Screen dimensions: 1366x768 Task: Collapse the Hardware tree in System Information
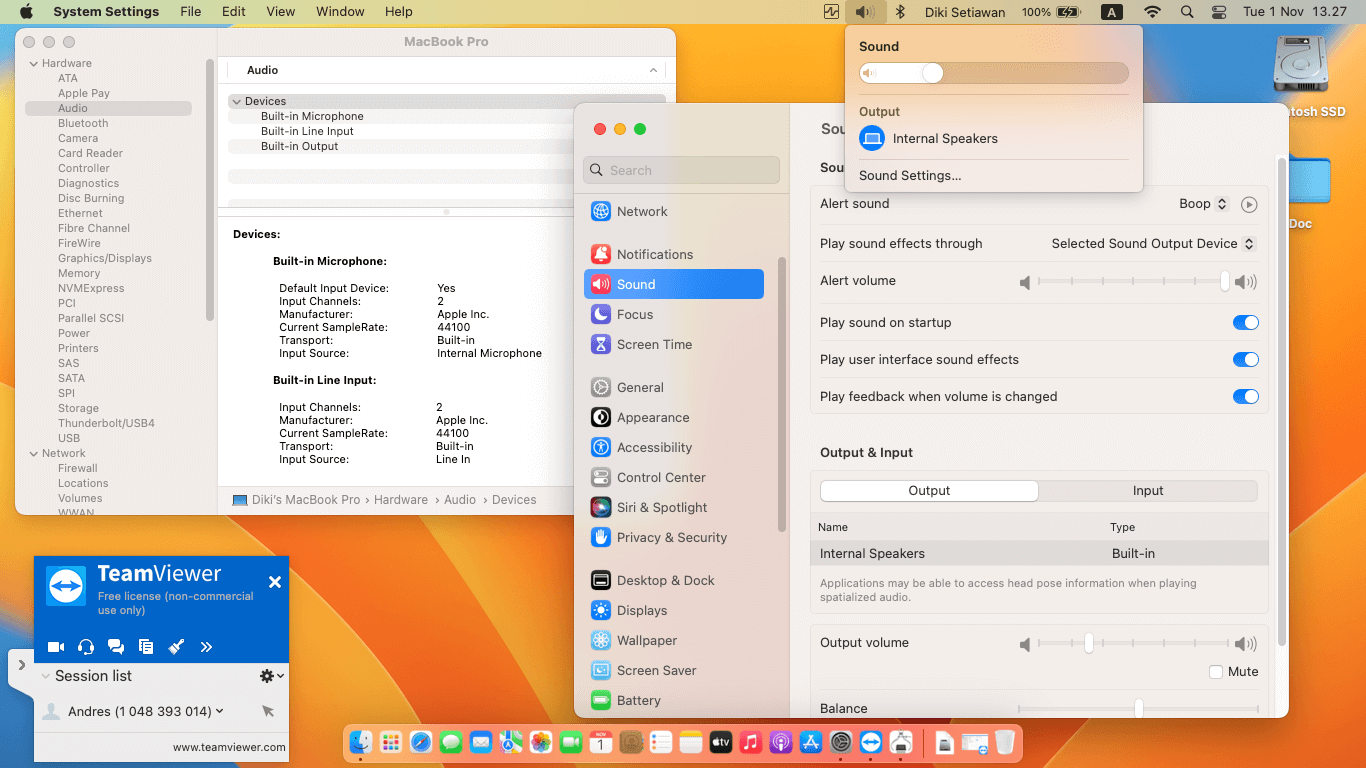[32, 63]
